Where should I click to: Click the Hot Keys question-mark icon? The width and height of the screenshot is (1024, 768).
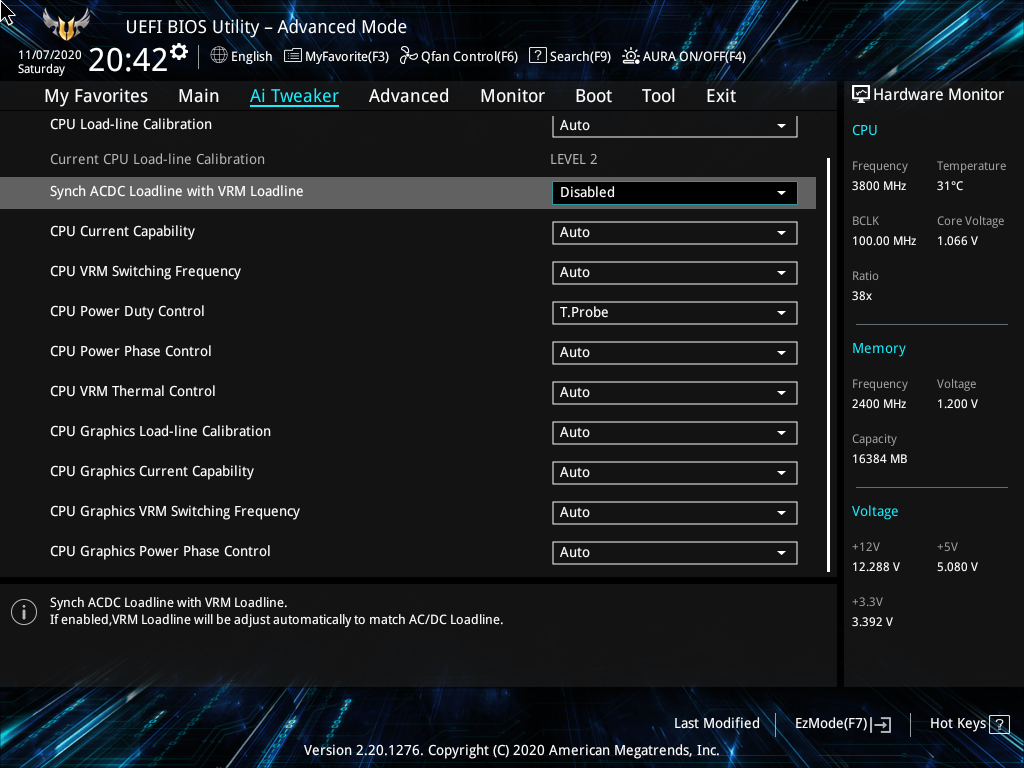pos(999,724)
